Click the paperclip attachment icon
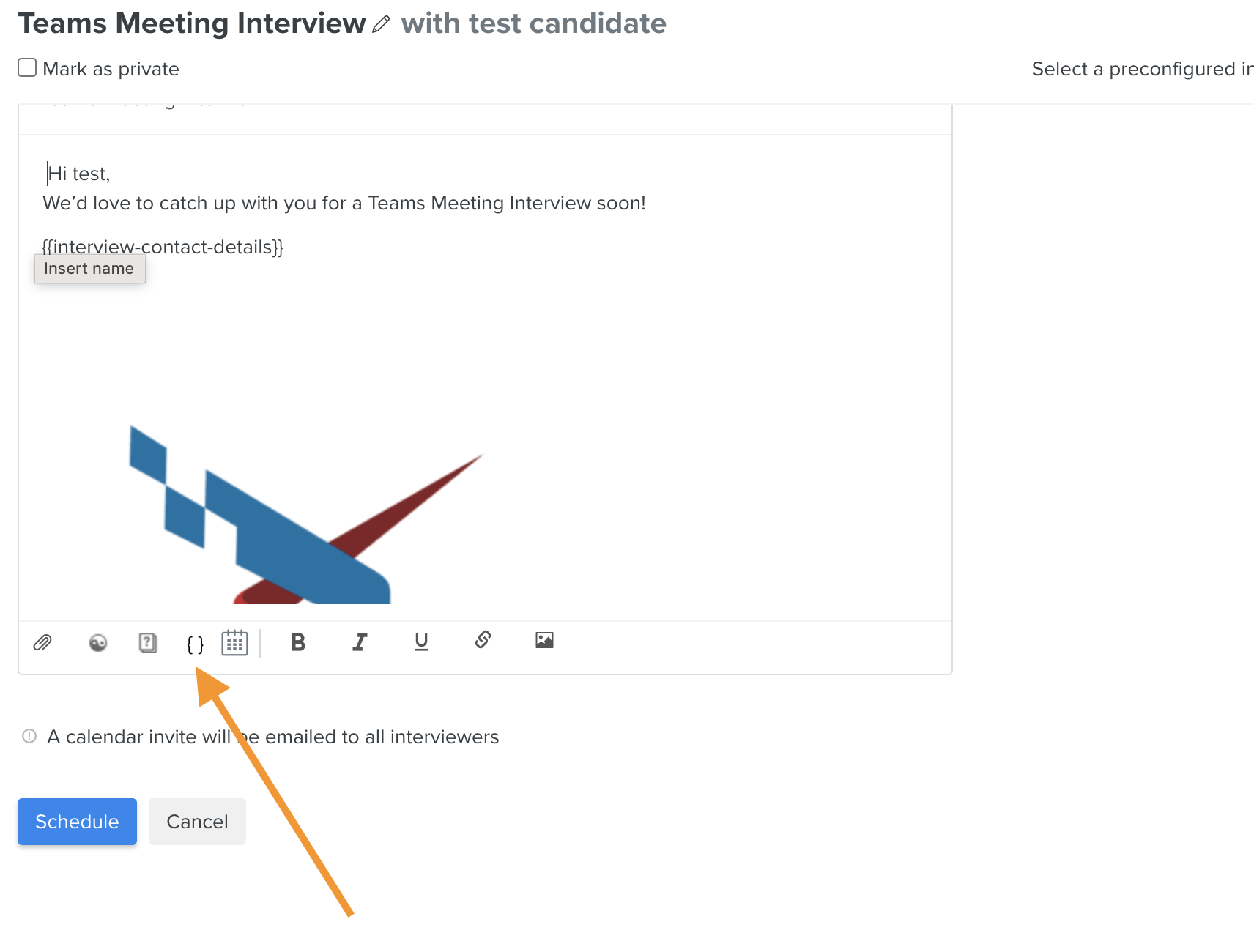Image resolution: width=1254 pixels, height=952 pixels. (42, 643)
